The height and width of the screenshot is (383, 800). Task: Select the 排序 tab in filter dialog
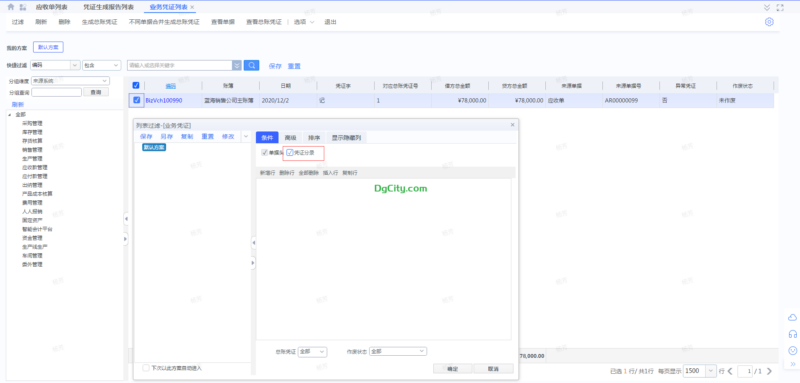pos(314,138)
